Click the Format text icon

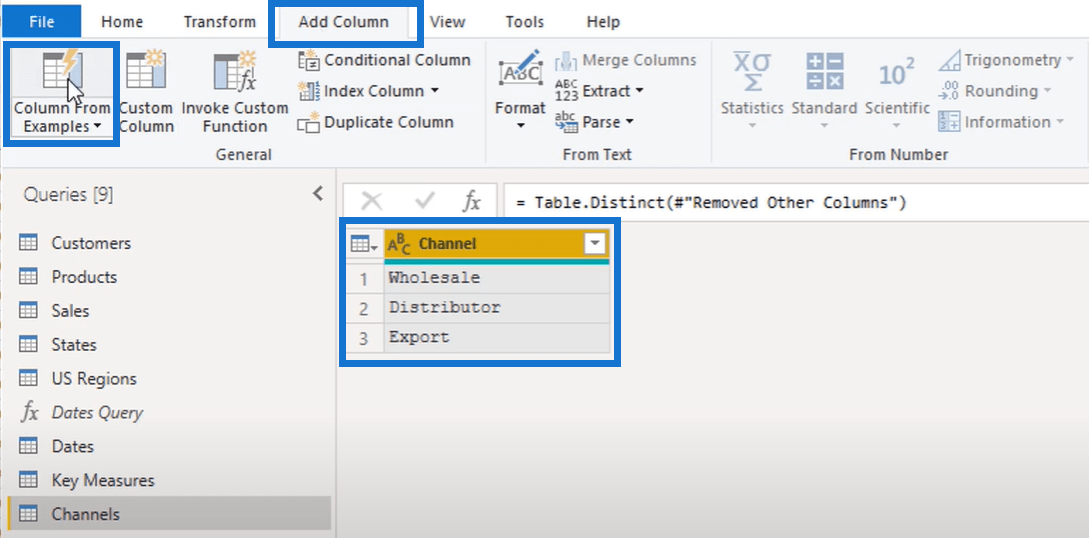[x=520, y=69]
